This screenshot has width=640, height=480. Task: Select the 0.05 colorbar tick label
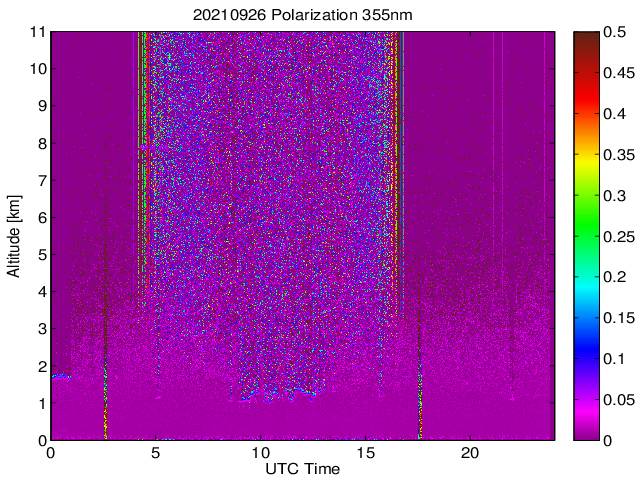coord(618,400)
